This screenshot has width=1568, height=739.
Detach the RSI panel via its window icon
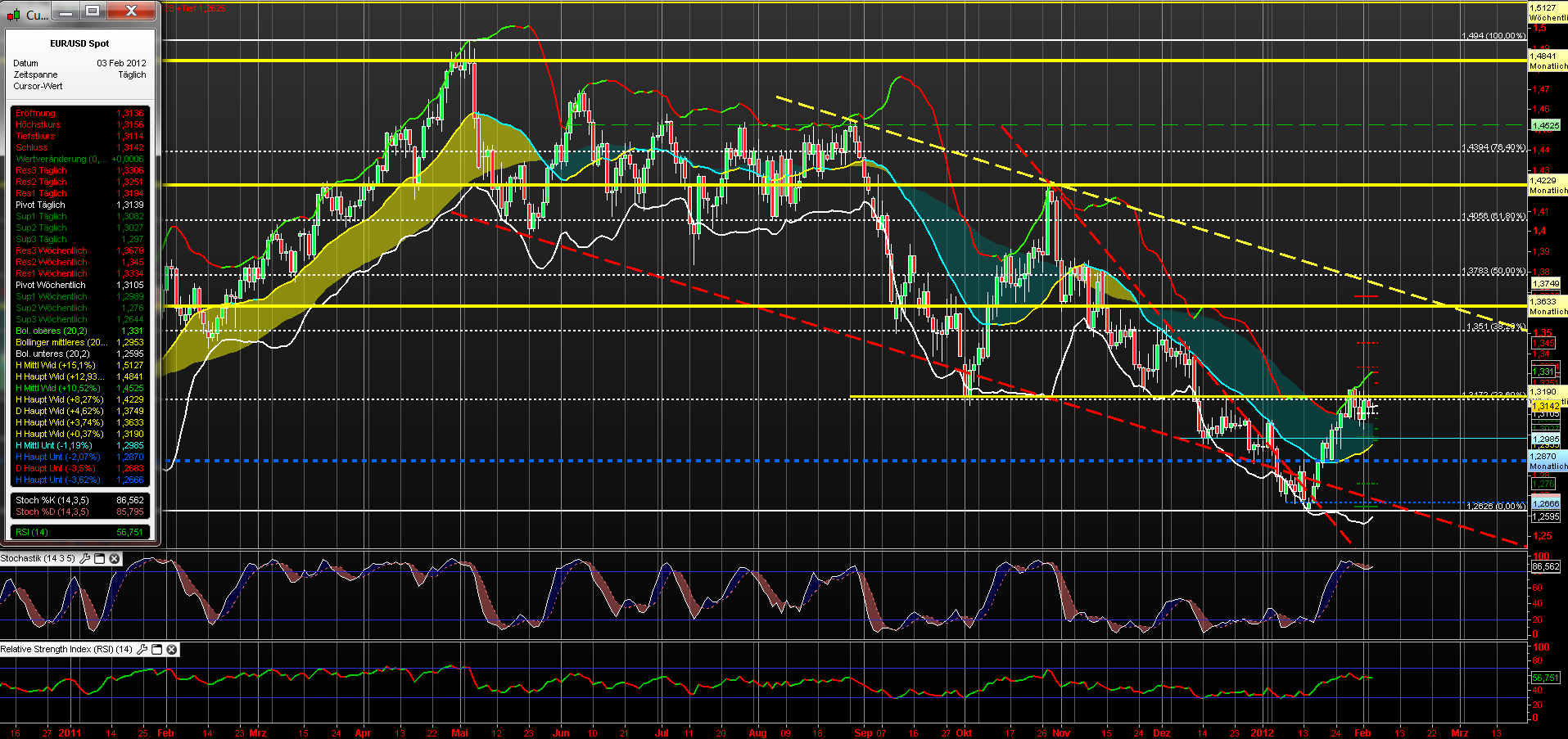[x=156, y=648]
